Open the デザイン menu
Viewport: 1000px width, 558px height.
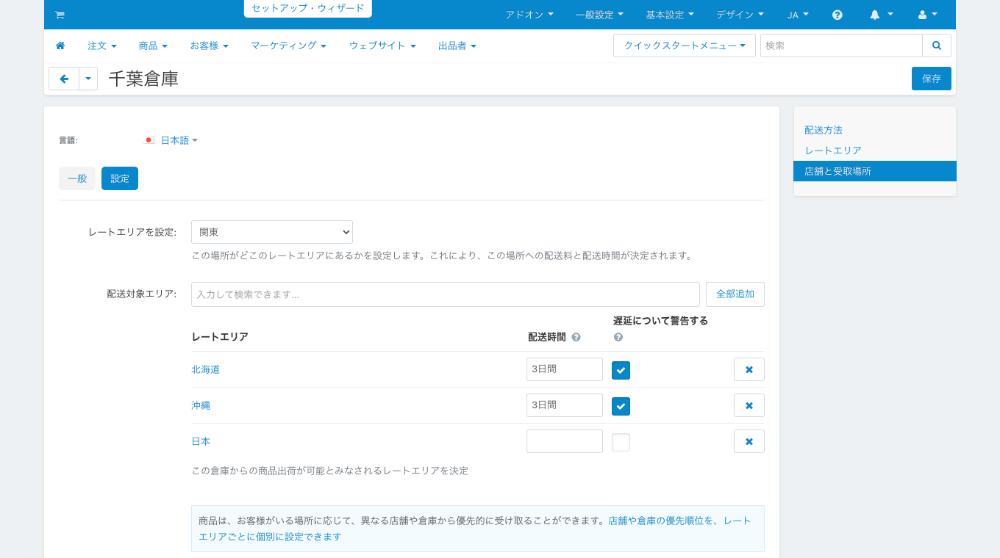pyautogui.click(x=739, y=15)
